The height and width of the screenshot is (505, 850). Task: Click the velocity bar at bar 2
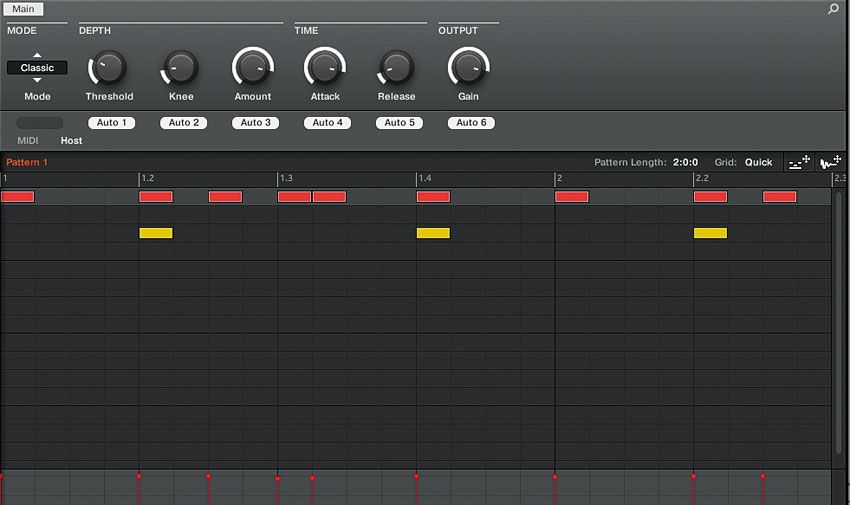pos(555,489)
